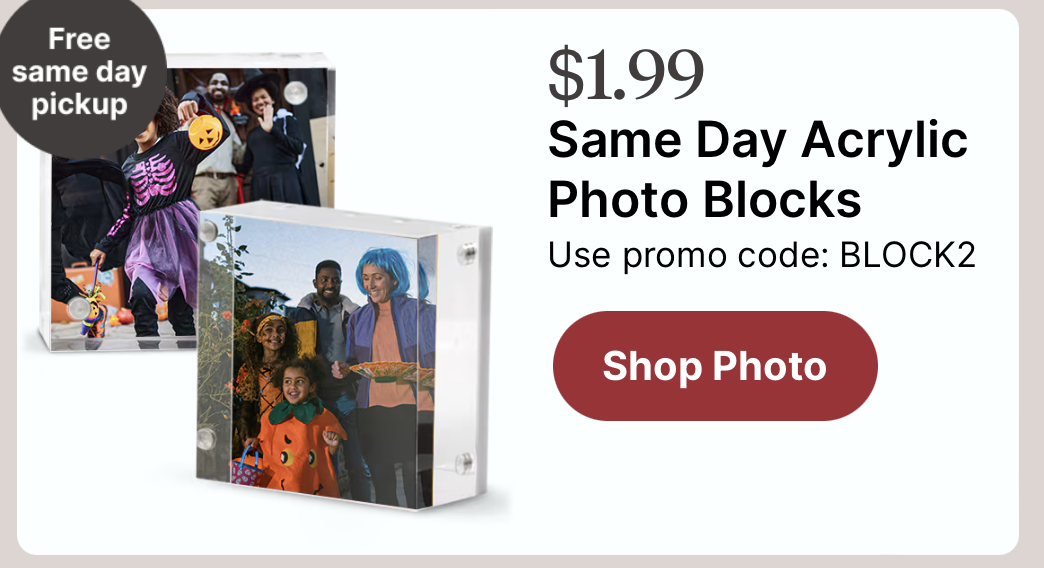
Task: Click the bottom-left magnet on back block
Action: pyautogui.click(x=79, y=308)
